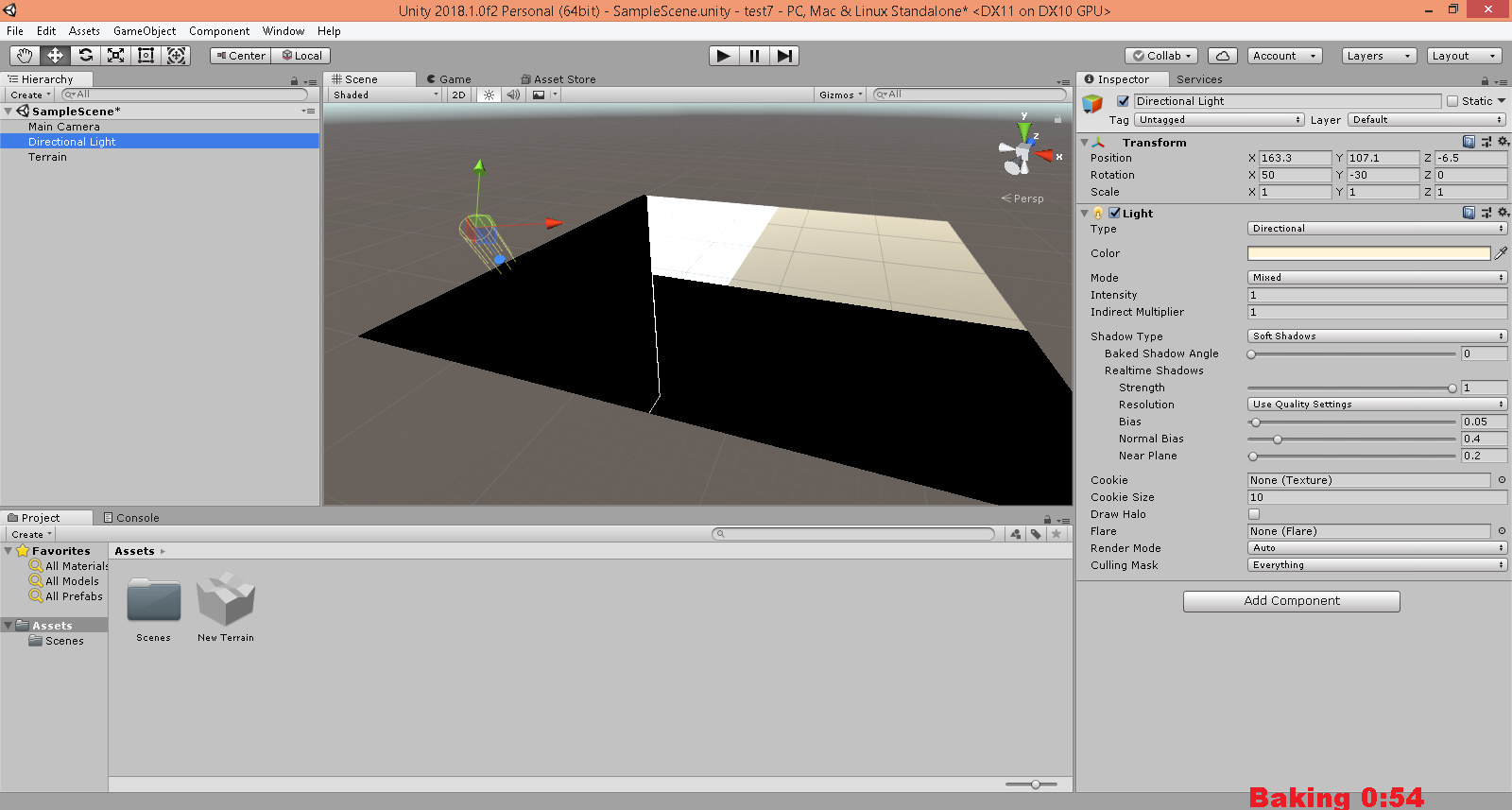Open the Cloud services button
Viewport: 1512px width, 810px height.
(x=1223, y=56)
